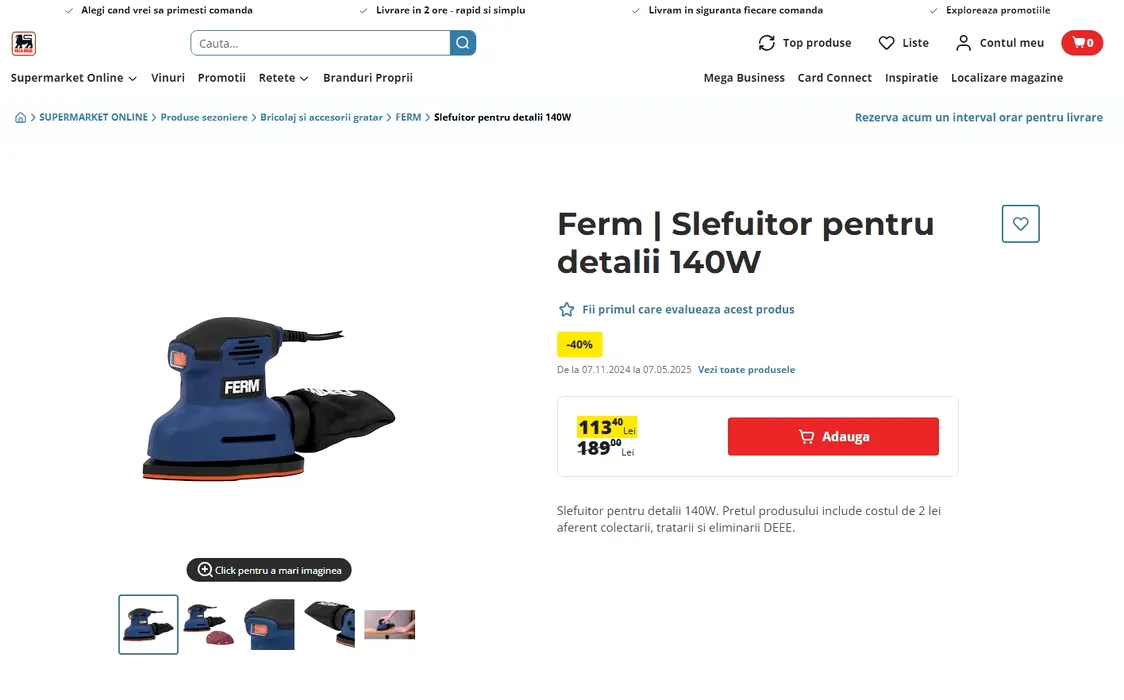Open the Vinuri menu item
The image size is (1124, 700).
click(168, 77)
